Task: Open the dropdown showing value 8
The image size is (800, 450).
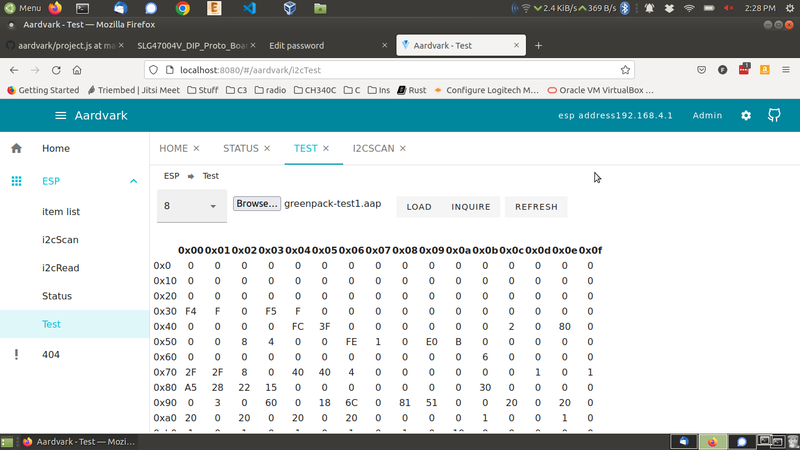Action: pyautogui.click(x=192, y=206)
